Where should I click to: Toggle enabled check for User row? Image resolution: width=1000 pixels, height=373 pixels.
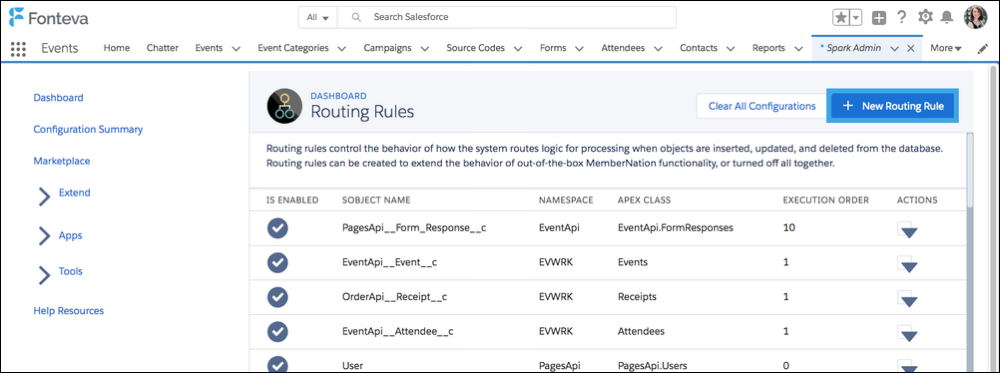(x=277, y=365)
